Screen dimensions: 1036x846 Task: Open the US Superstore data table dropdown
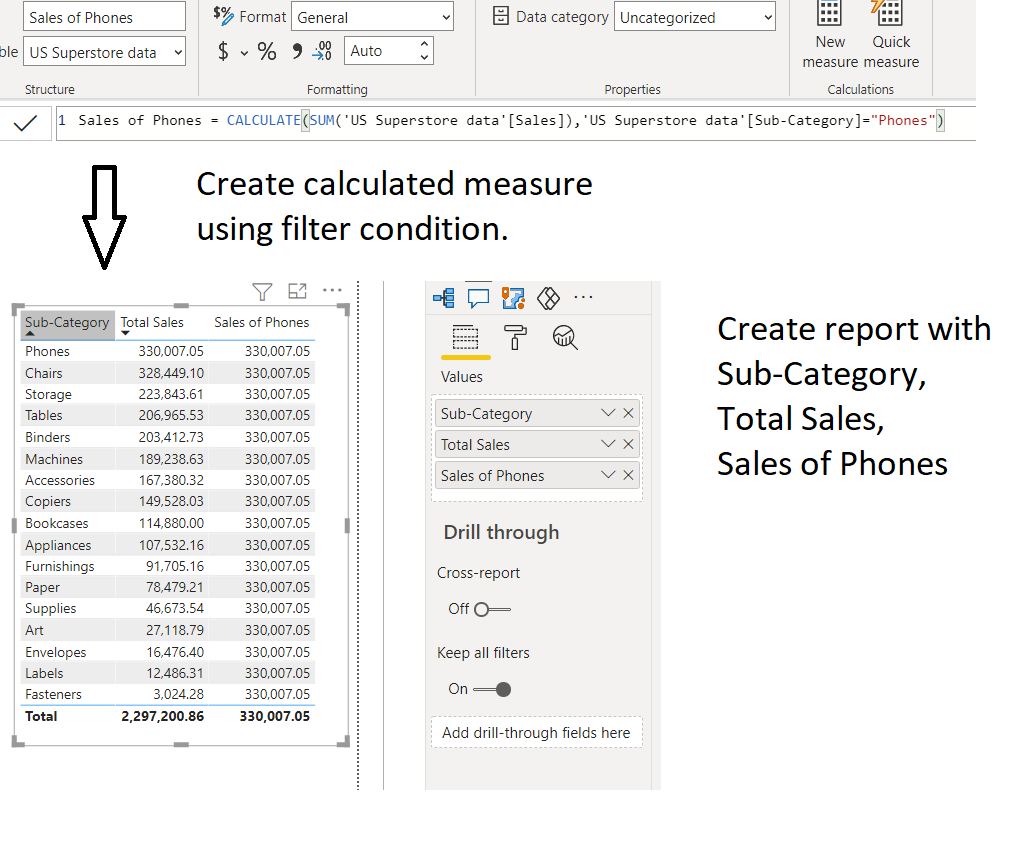[104, 52]
